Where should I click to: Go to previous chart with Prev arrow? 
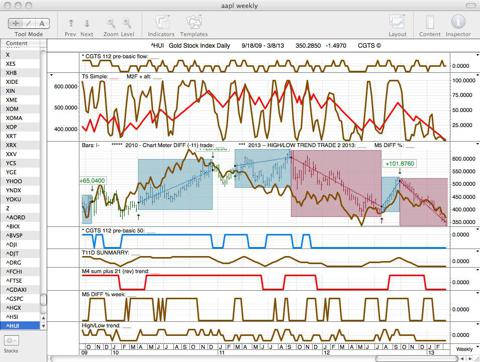[x=71, y=23]
